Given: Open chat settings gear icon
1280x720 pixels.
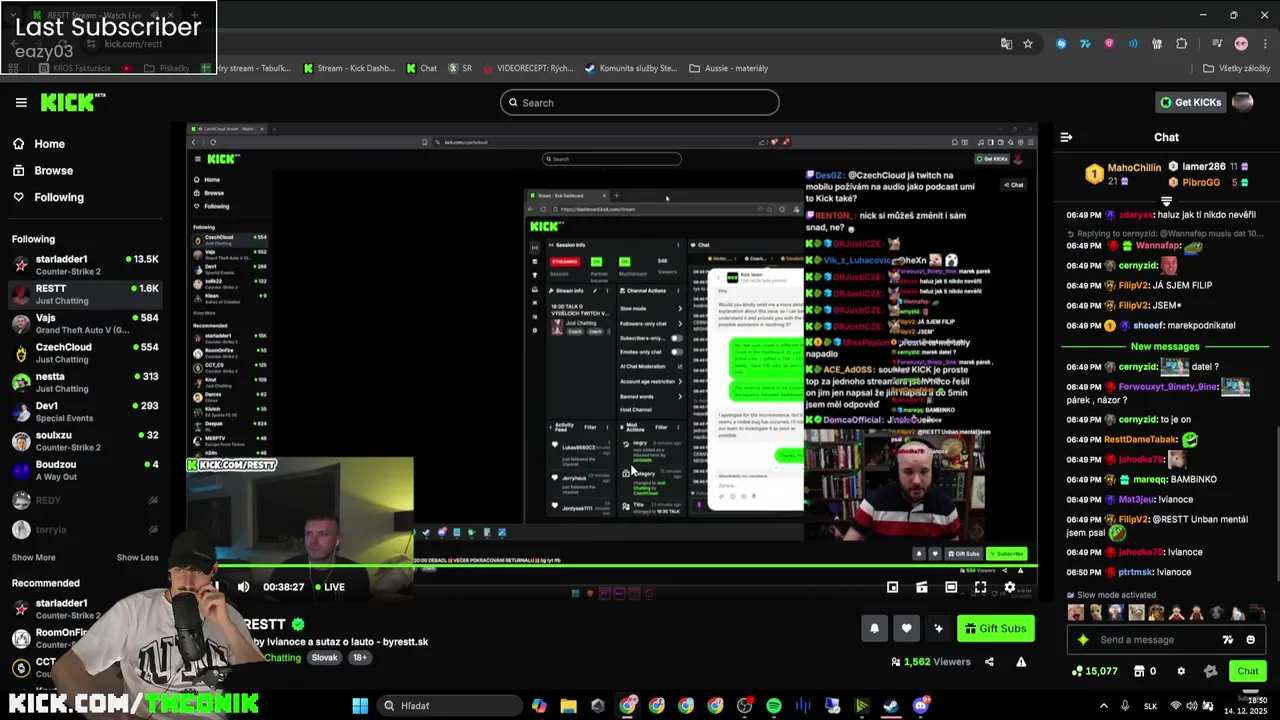Looking at the screenshot, I should pos(1181,671).
